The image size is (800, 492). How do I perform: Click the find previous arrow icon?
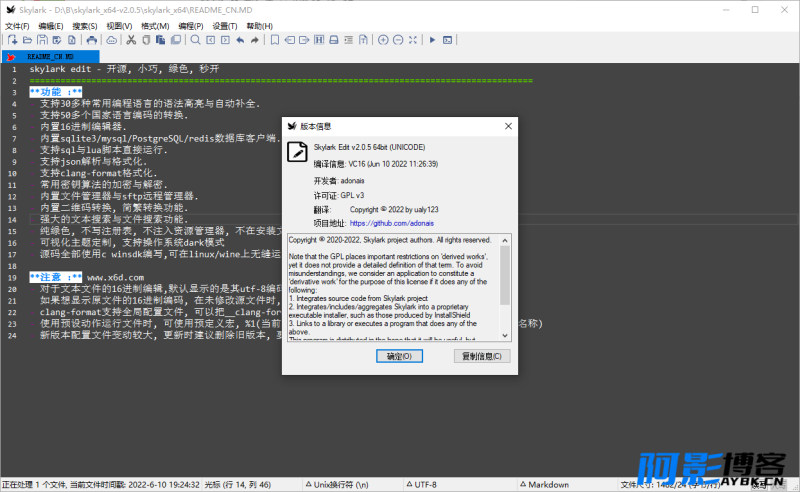point(210,40)
